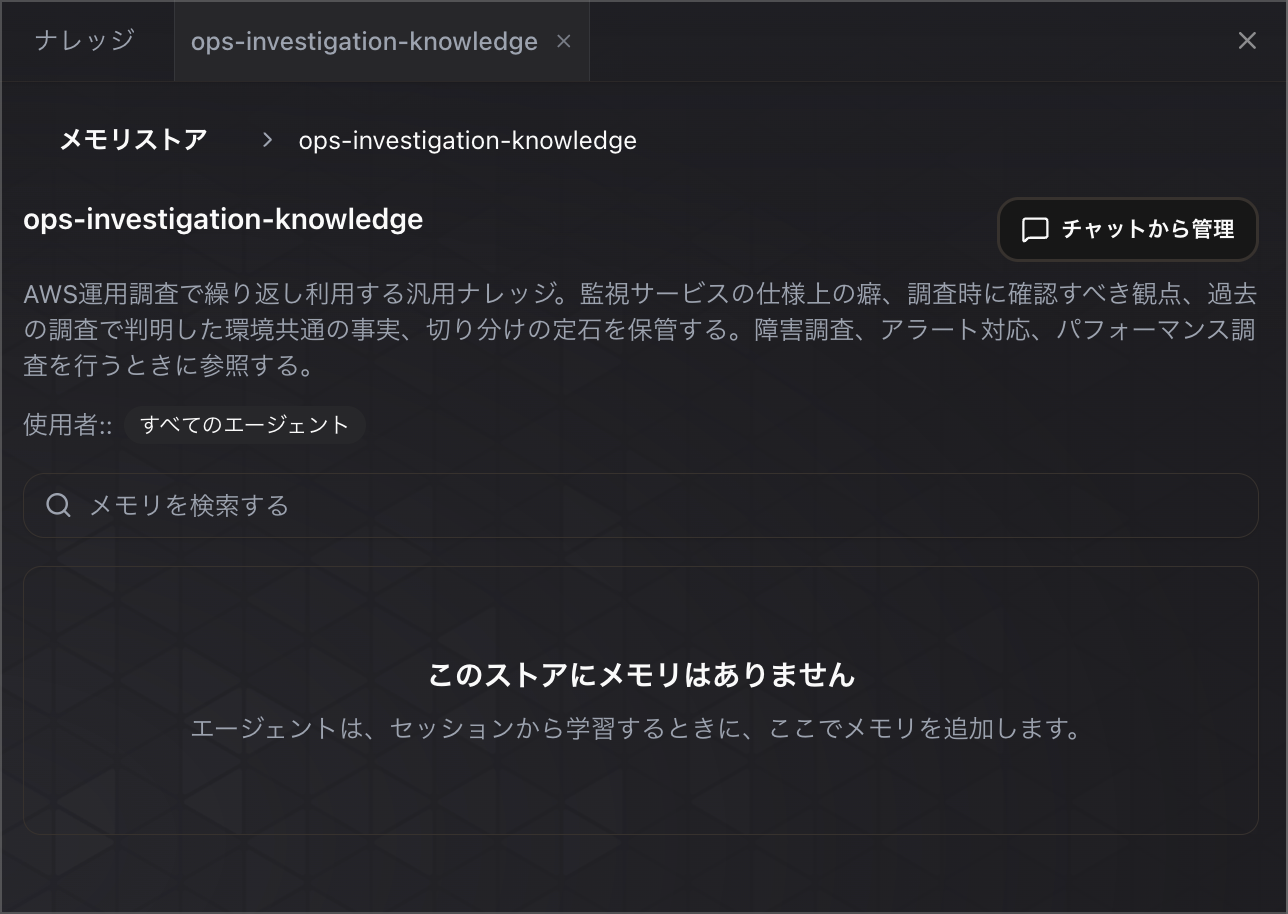Click the このストアにメモリはありません message

point(641,675)
